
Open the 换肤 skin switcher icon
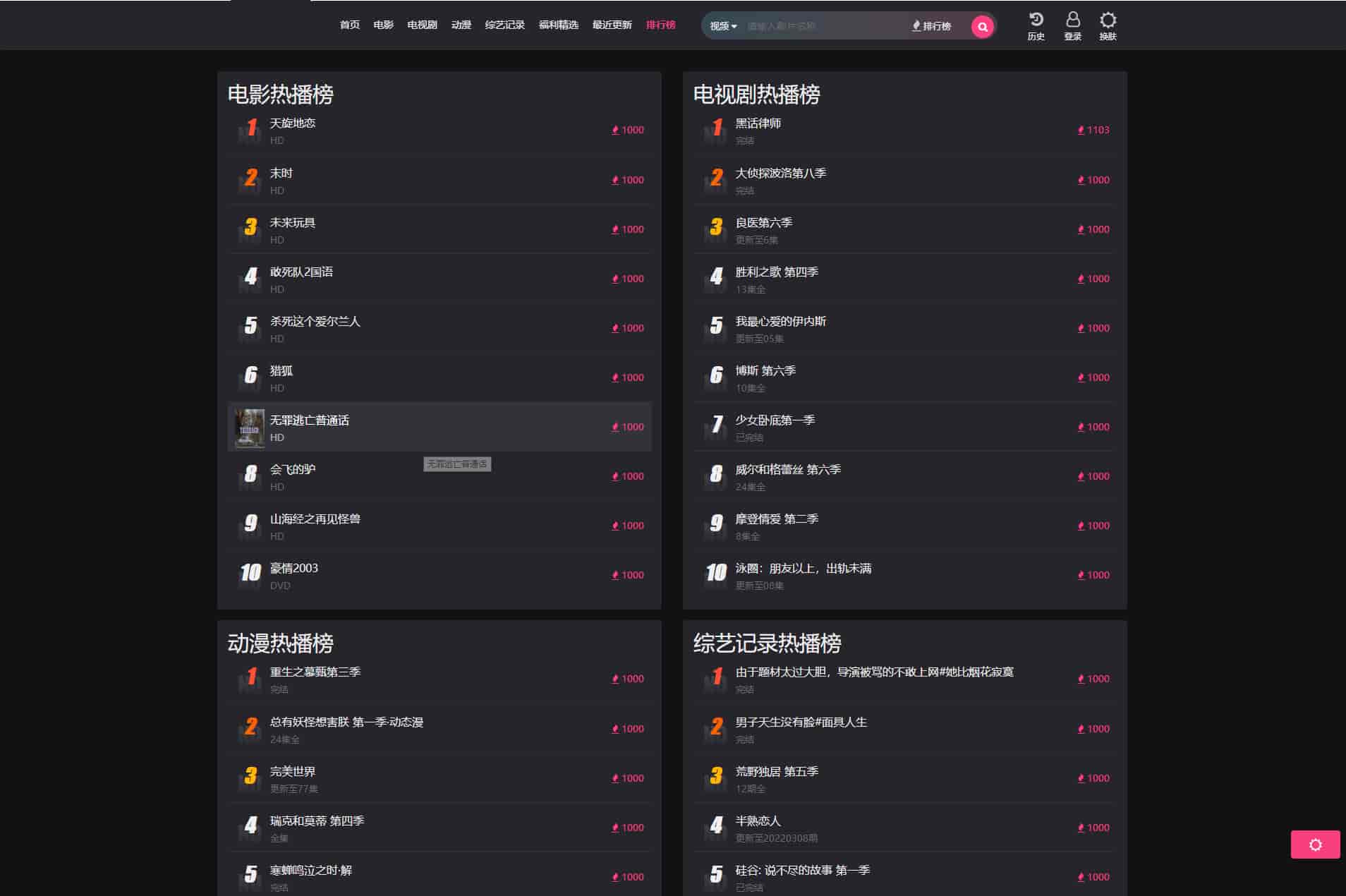(1108, 26)
